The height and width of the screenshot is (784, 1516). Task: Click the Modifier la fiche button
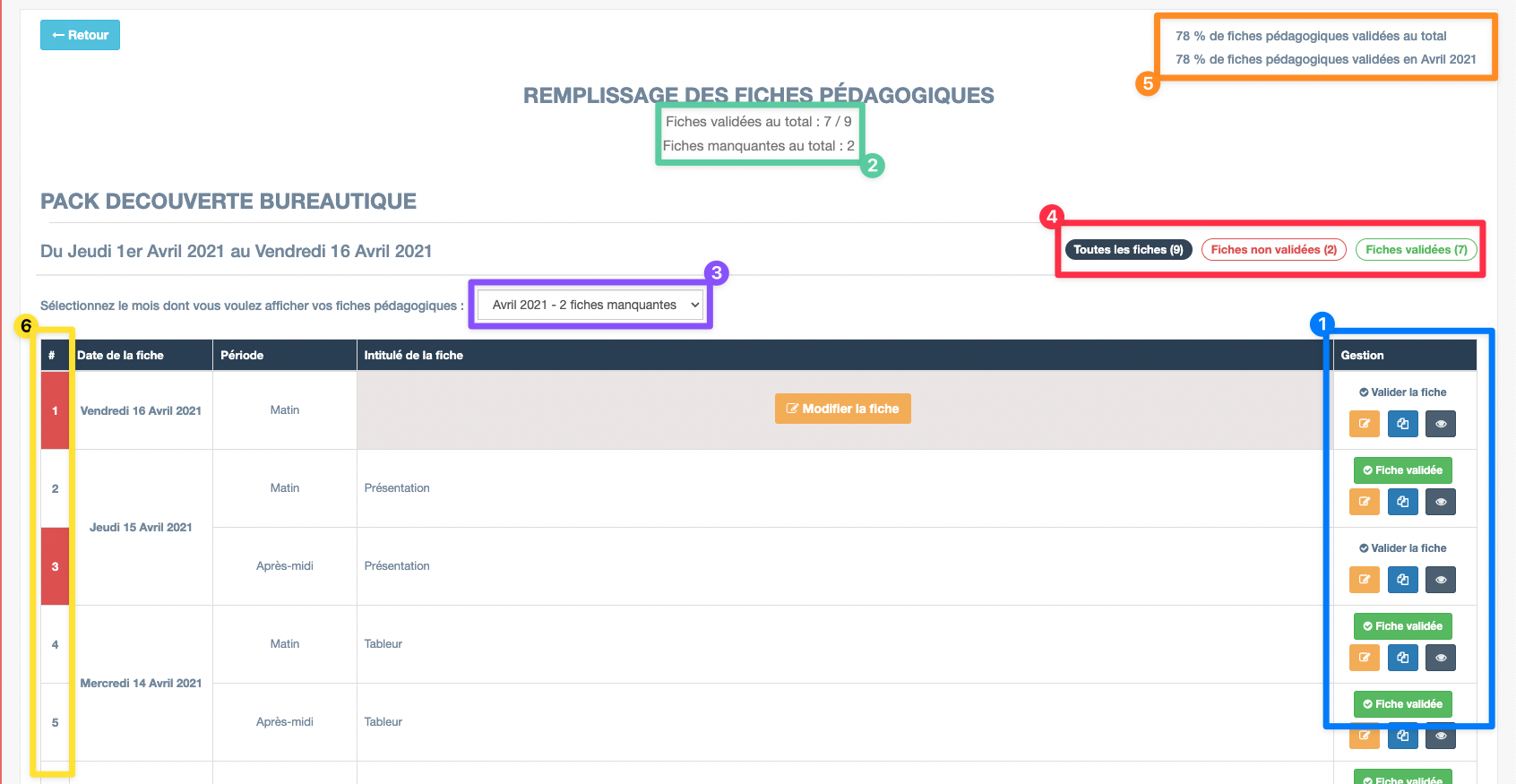[842, 409]
